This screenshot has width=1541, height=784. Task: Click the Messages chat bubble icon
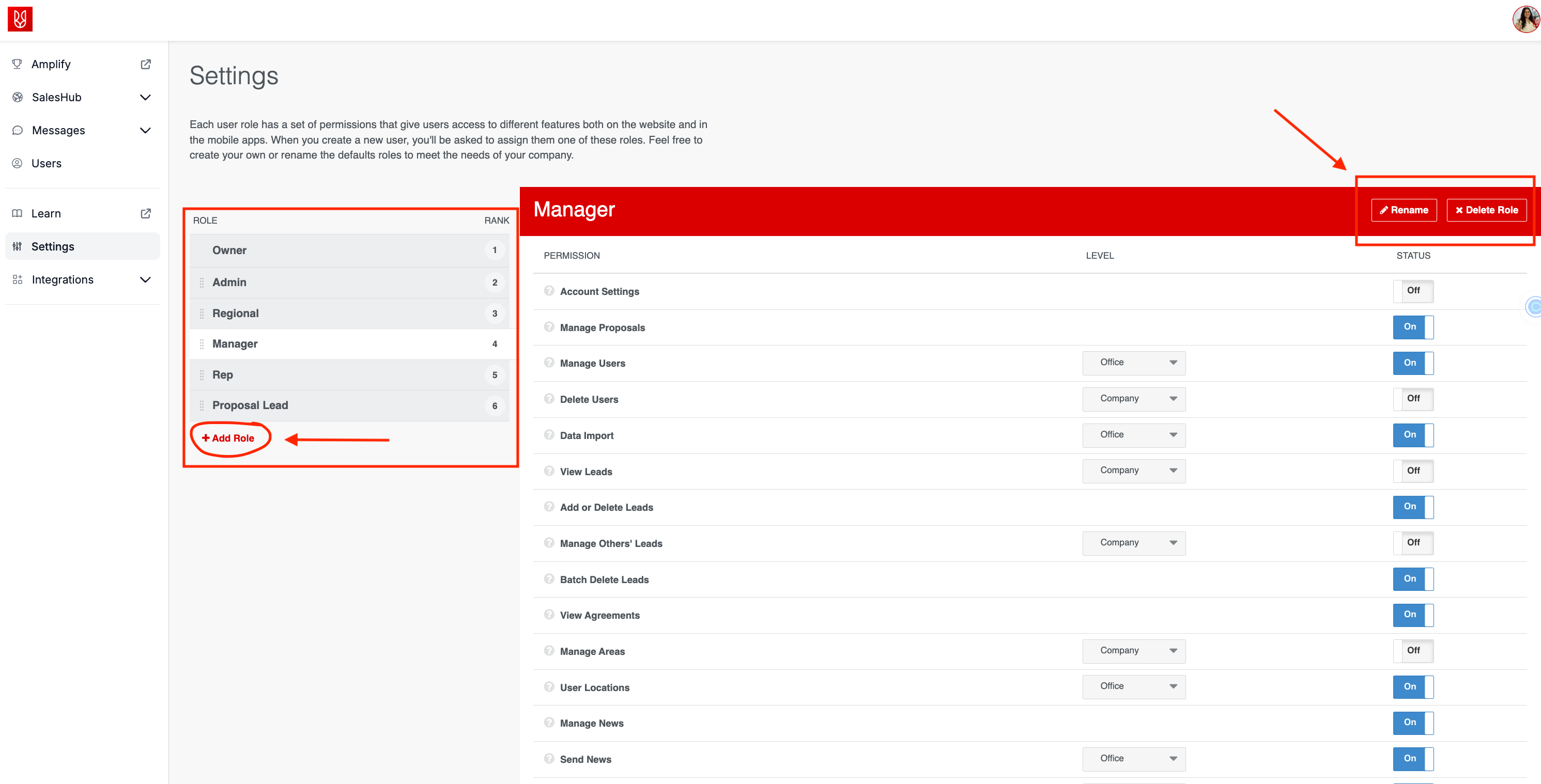pos(18,130)
